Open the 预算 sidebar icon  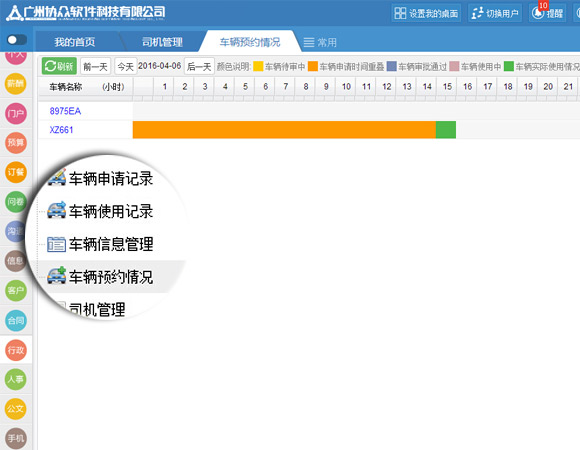(16, 143)
